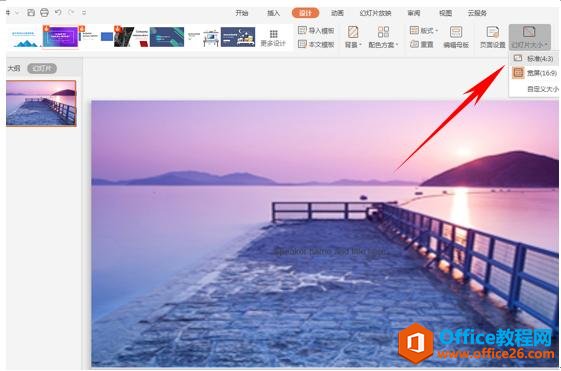Apply the black and red diagonal template

click(x=131, y=37)
